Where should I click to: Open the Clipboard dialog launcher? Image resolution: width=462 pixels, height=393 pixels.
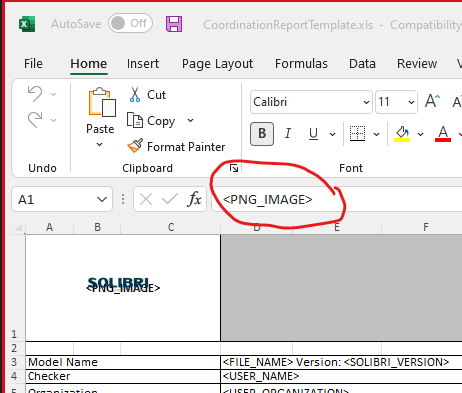click(234, 168)
